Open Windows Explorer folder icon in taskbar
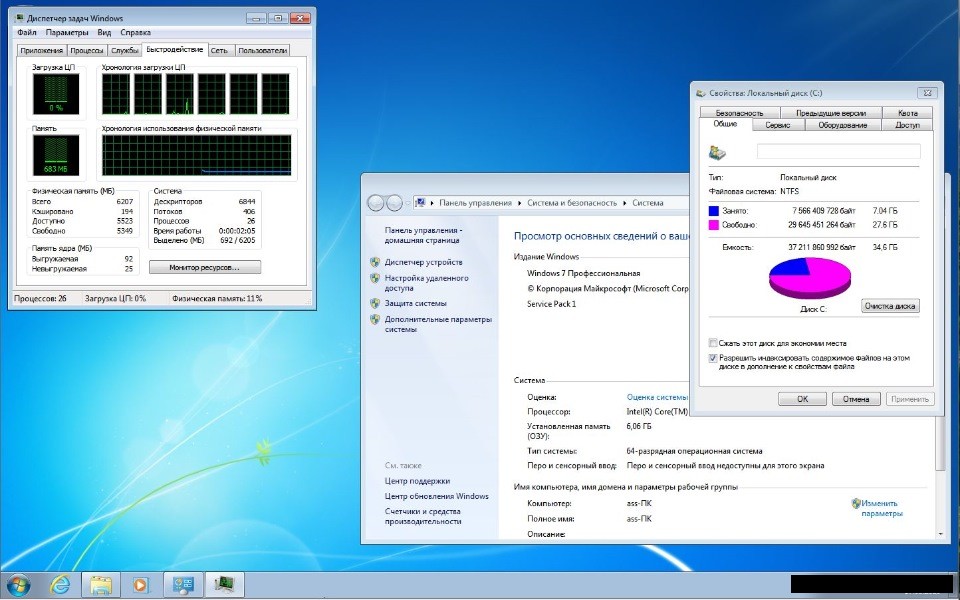This screenshot has height=600, width=960. pyautogui.click(x=100, y=585)
